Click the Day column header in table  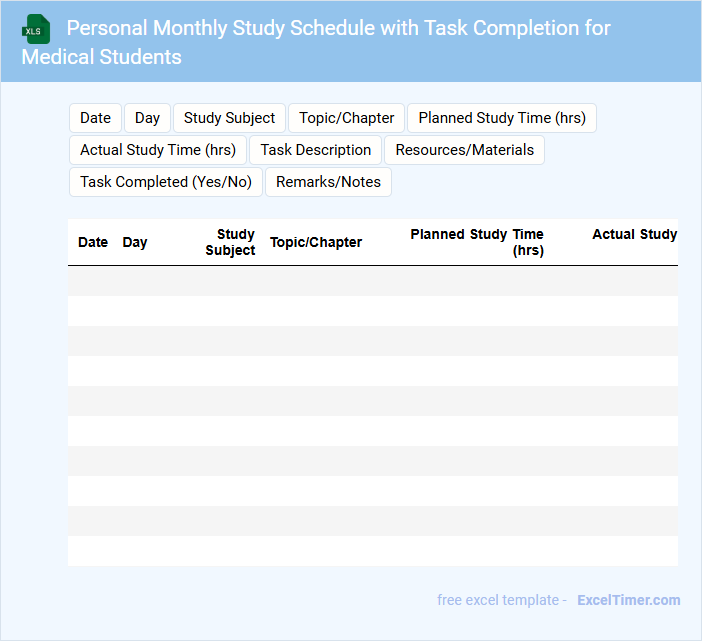pos(135,242)
